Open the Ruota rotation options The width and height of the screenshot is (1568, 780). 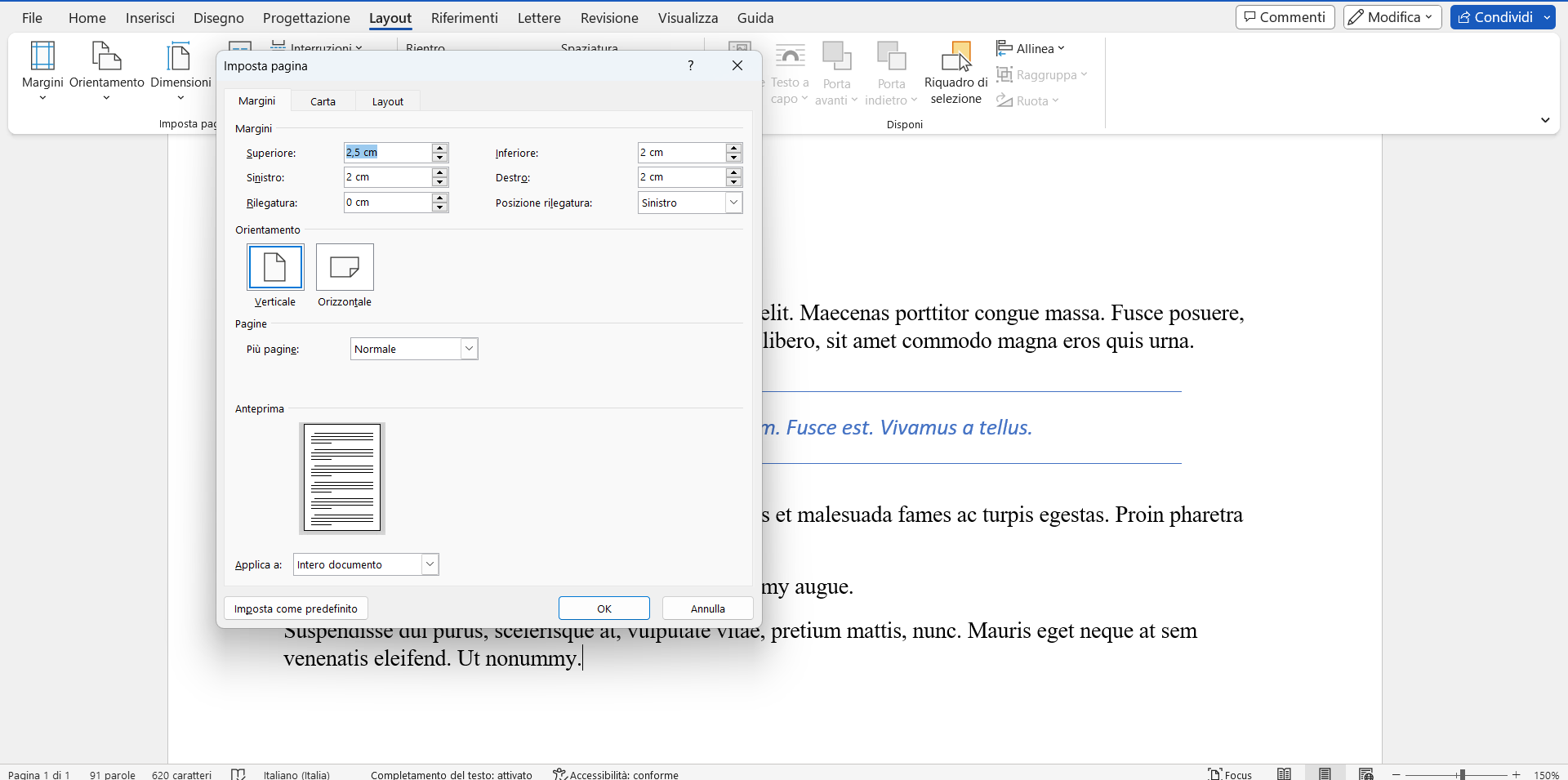click(1027, 100)
